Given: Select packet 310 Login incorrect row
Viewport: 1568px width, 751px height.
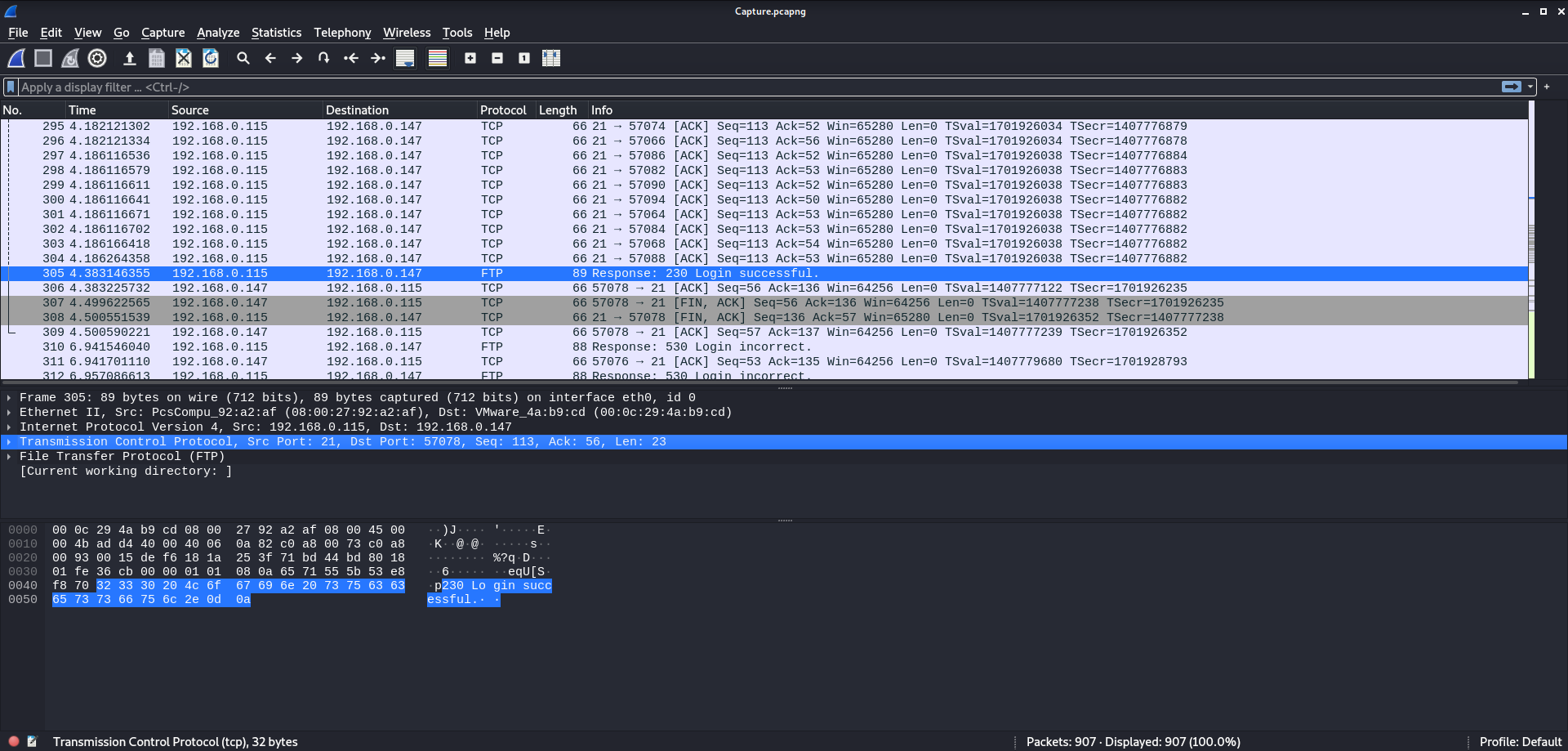Looking at the screenshot, I should pyautogui.click(x=764, y=346).
